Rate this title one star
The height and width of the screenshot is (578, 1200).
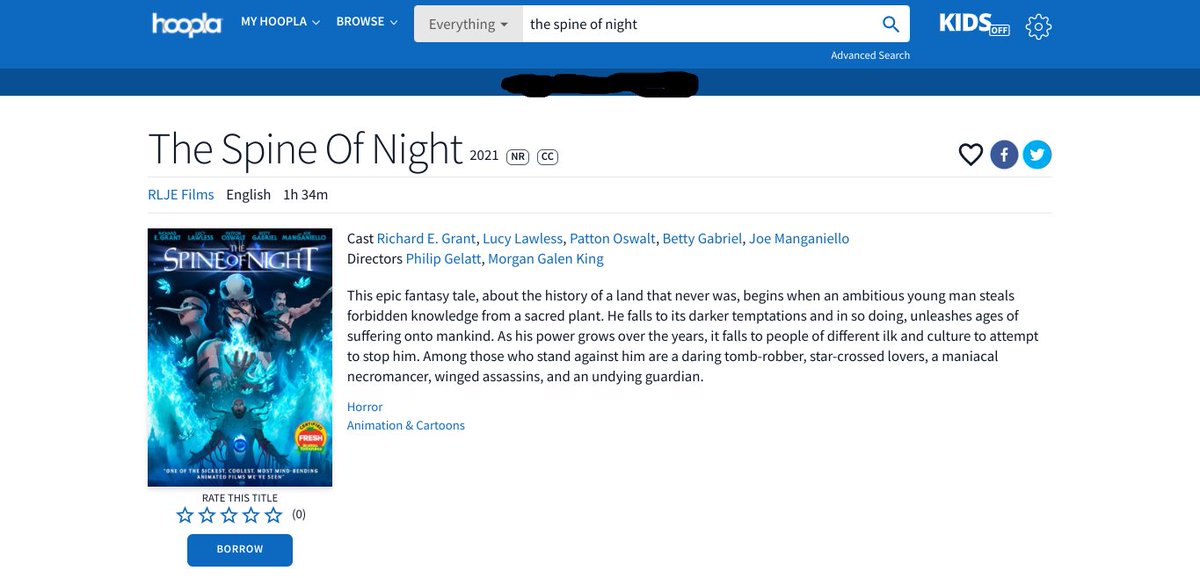tap(185, 515)
